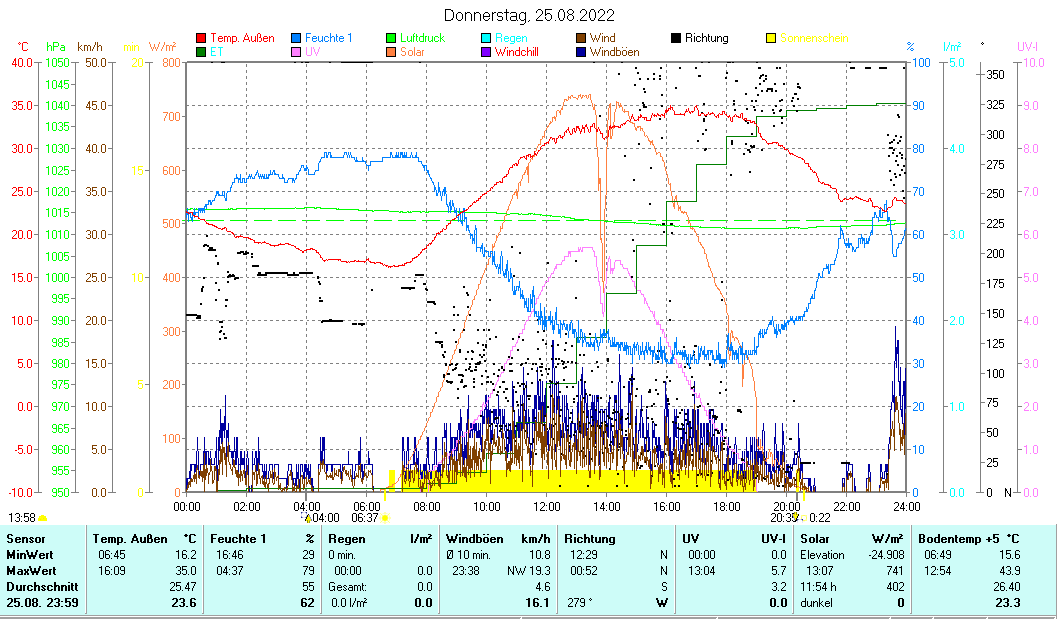This screenshot has width=1057, height=619.
Task: Click the '12:00' time axis label
Action: pos(547,506)
